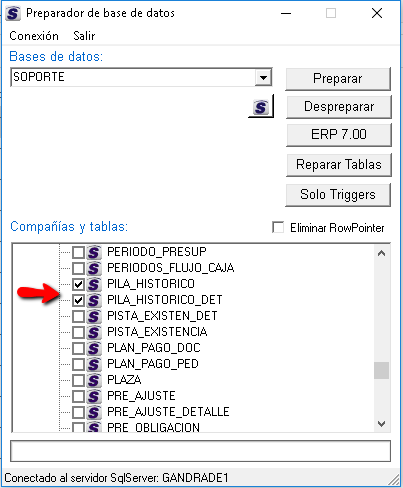This screenshot has width=403, height=488.
Task: Check the PERIODOS_FLUJO_CAJA table checkbox
Action: (78, 268)
